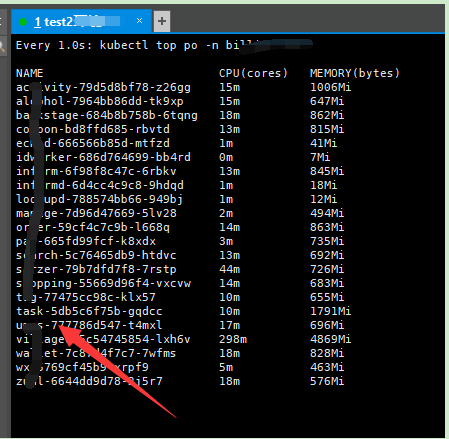Click the 696Mi memory value
This screenshot has height=439, width=449.
click(327, 325)
